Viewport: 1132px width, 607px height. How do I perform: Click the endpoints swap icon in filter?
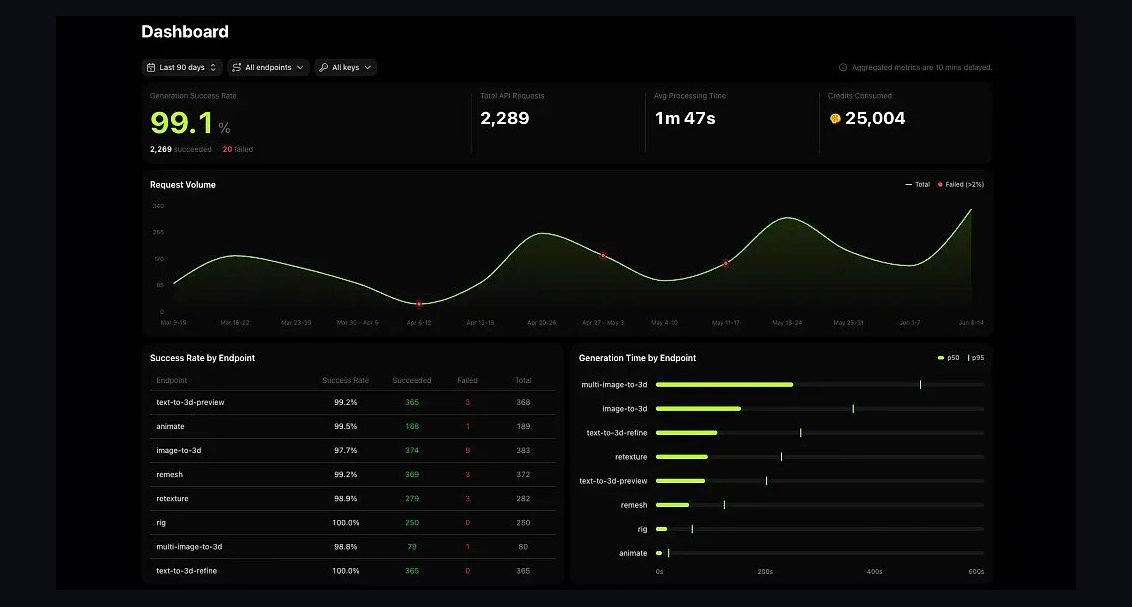tap(237, 68)
